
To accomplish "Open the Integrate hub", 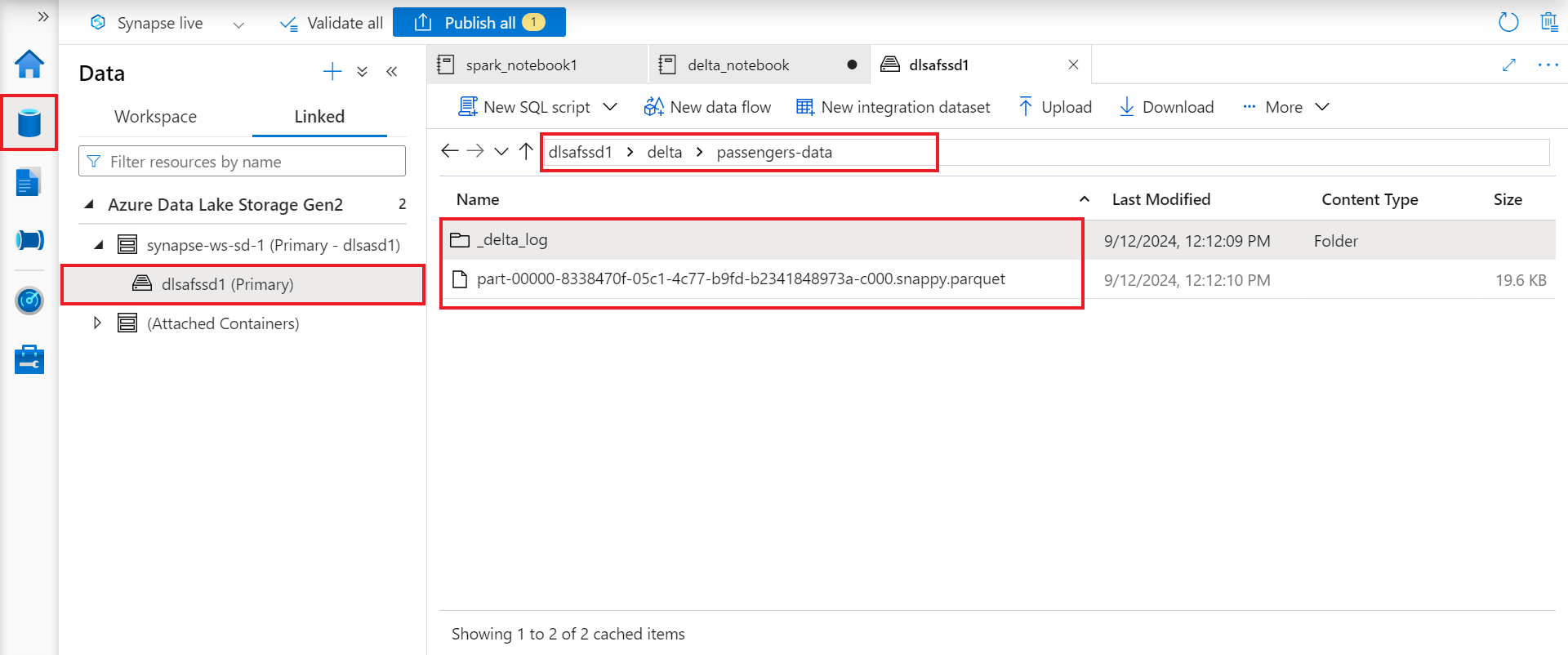I will [29, 240].
